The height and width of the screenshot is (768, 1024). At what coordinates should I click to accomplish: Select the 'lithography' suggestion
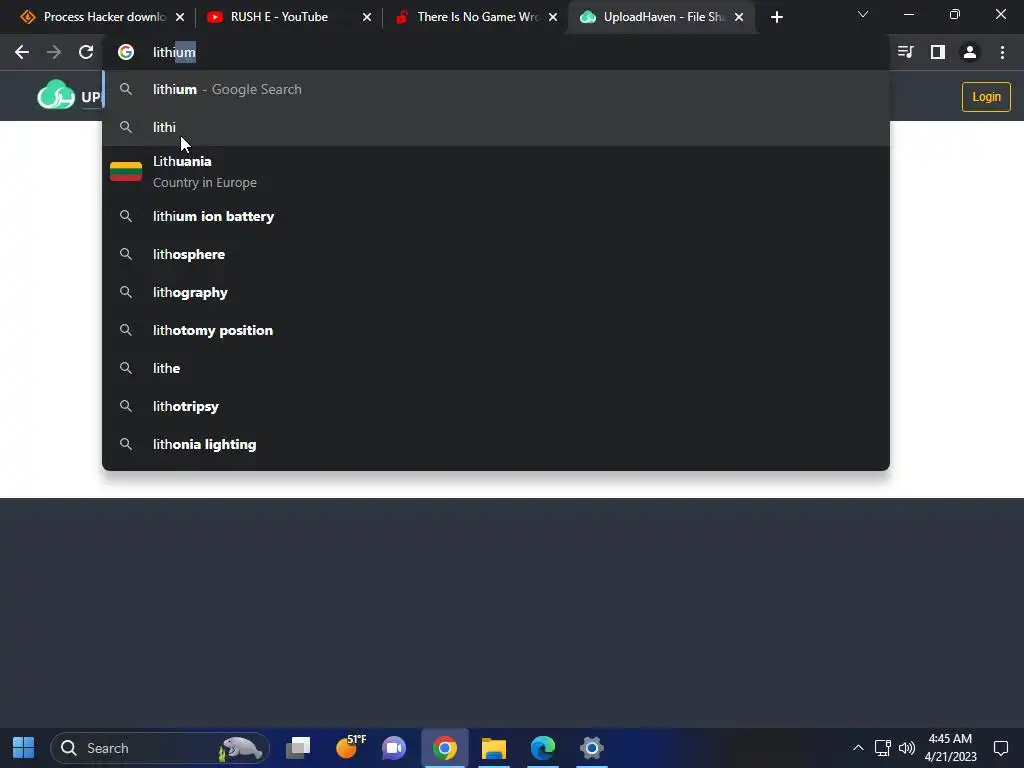coord(496,292)
